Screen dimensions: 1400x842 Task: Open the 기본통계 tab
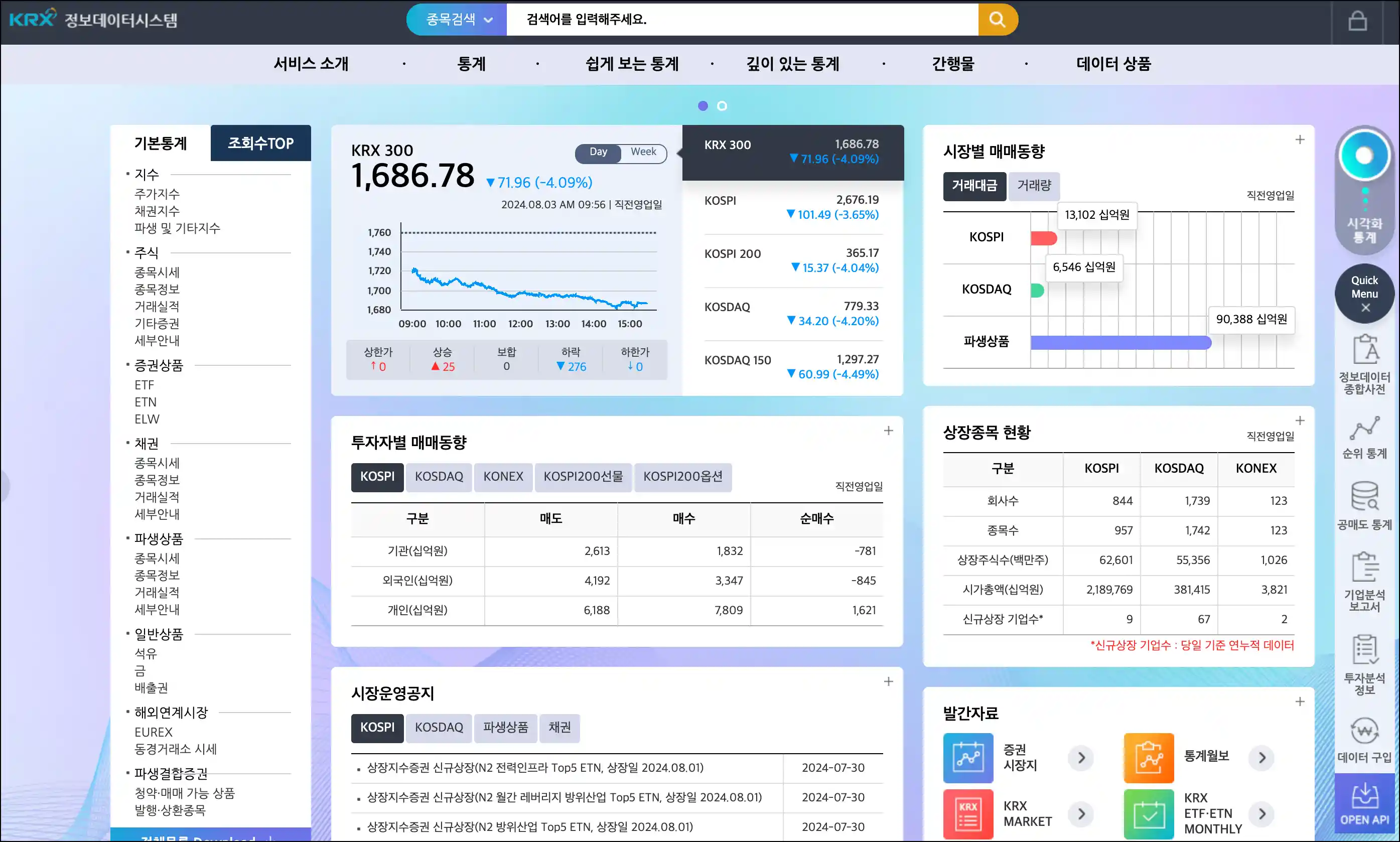tap(160, 143)
